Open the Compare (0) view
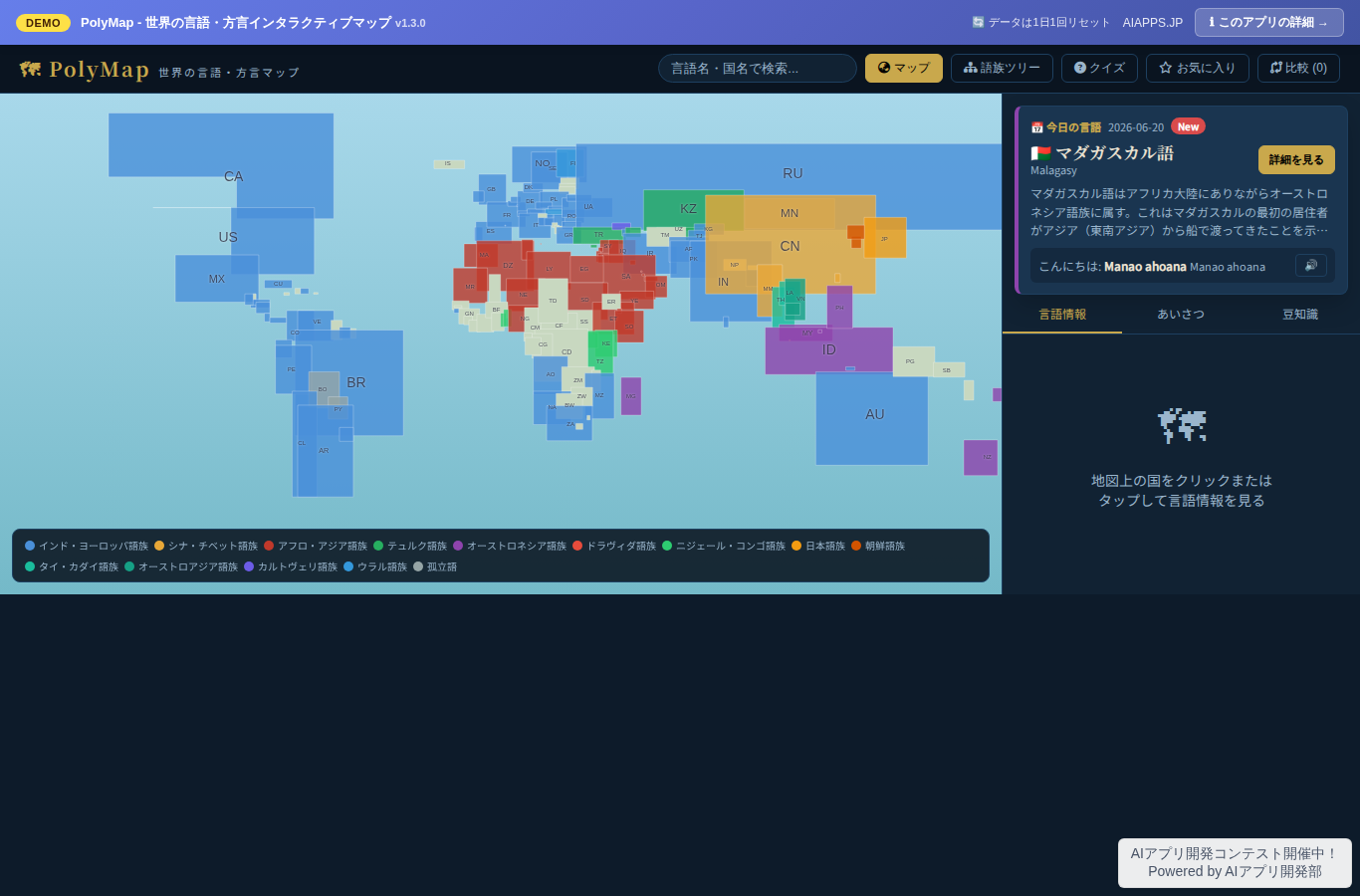Image resolution: width=1360 pixels, height=896 pixels. [x=1298, y=68]
